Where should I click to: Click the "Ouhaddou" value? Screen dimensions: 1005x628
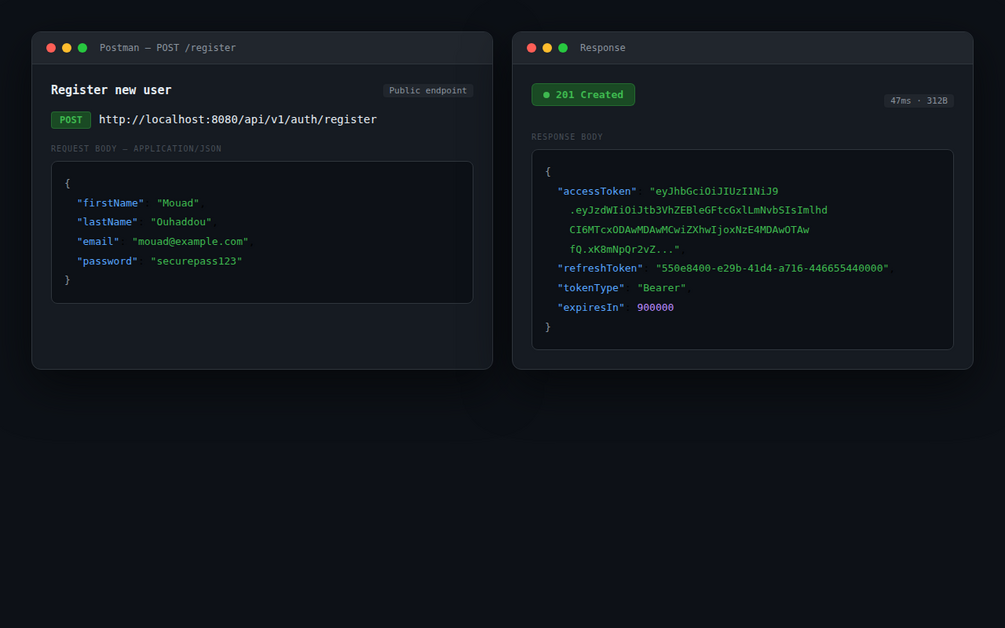tap(181, 222)
